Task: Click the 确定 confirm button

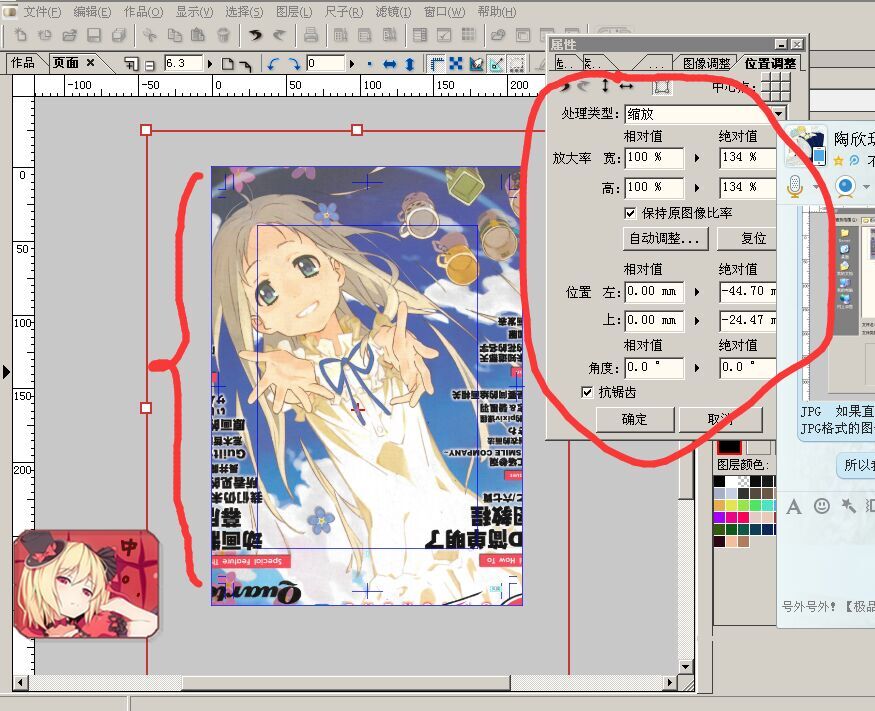Action: tap(635, 420)
